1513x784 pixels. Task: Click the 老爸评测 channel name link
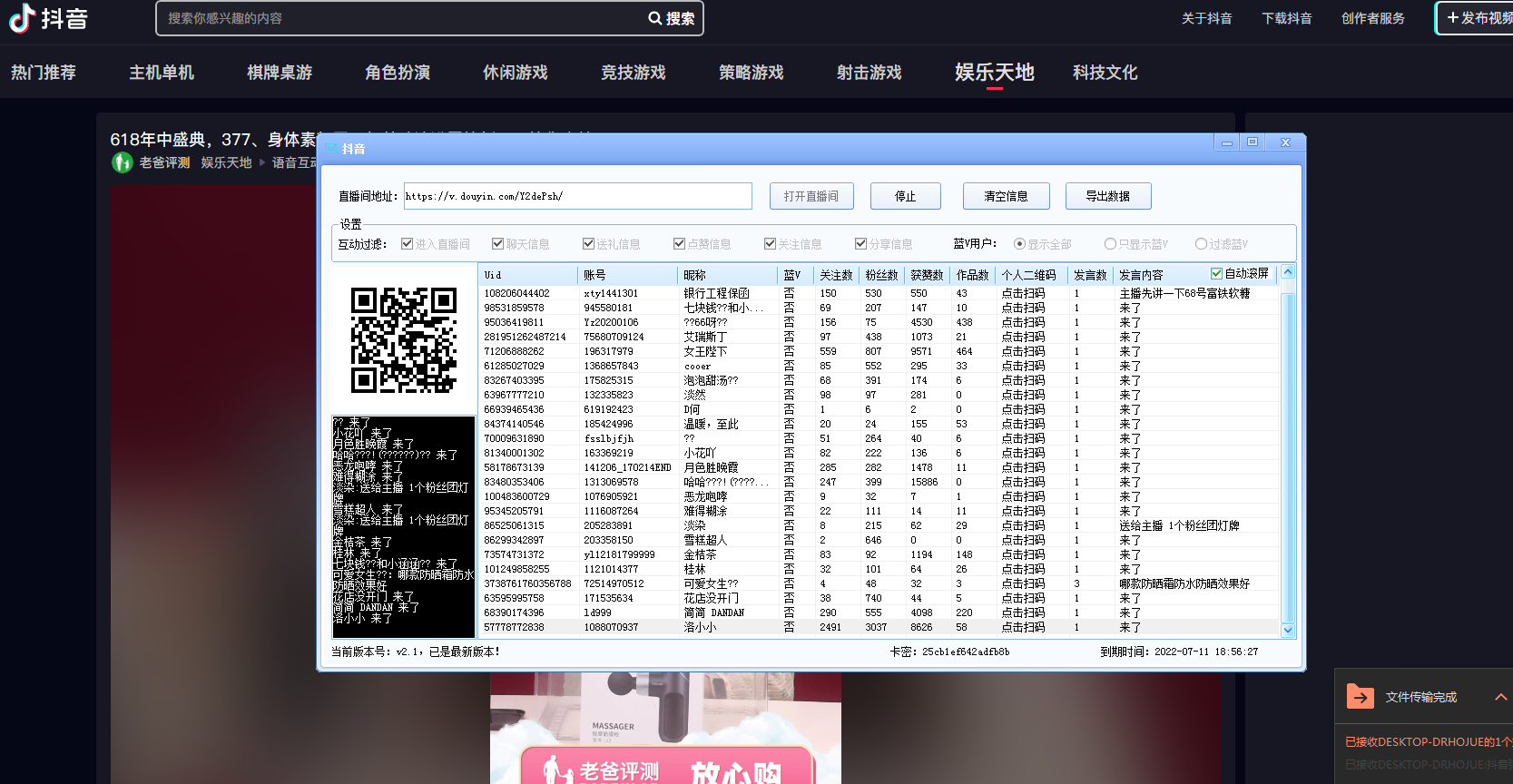pos(164,162)
